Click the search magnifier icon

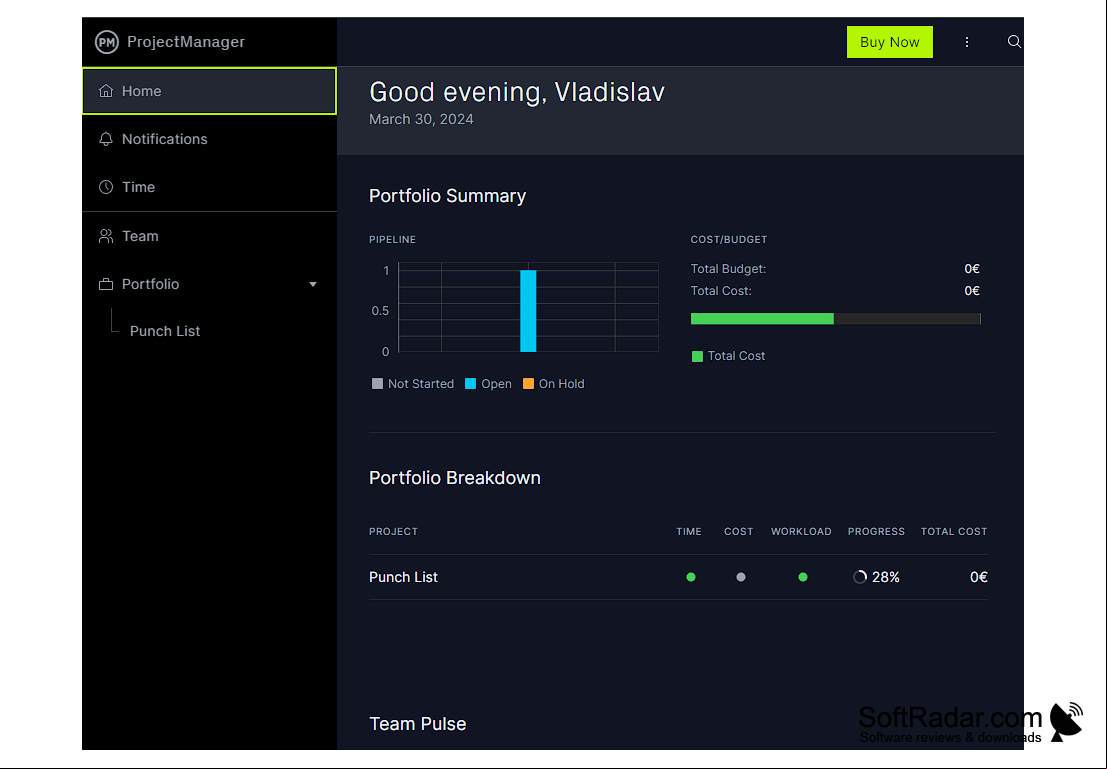click(x=1014, y=42)
